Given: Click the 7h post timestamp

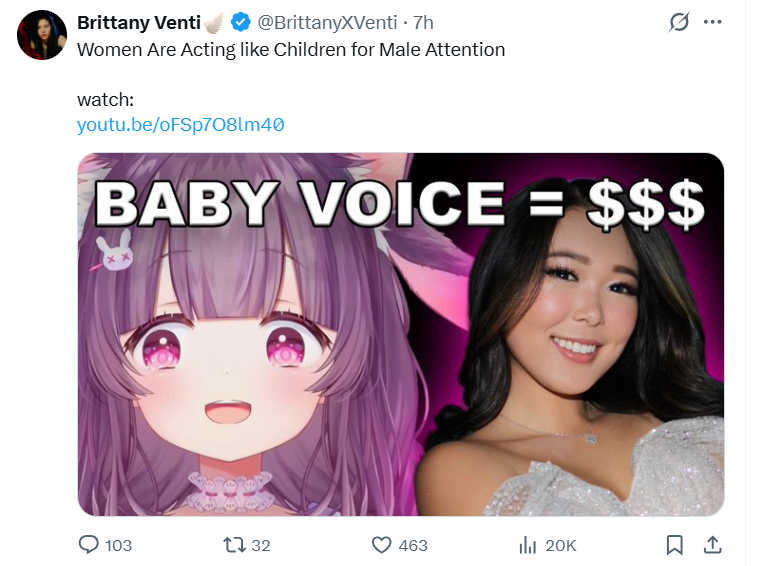Looking at the screenshot, I should pos(423,23).
